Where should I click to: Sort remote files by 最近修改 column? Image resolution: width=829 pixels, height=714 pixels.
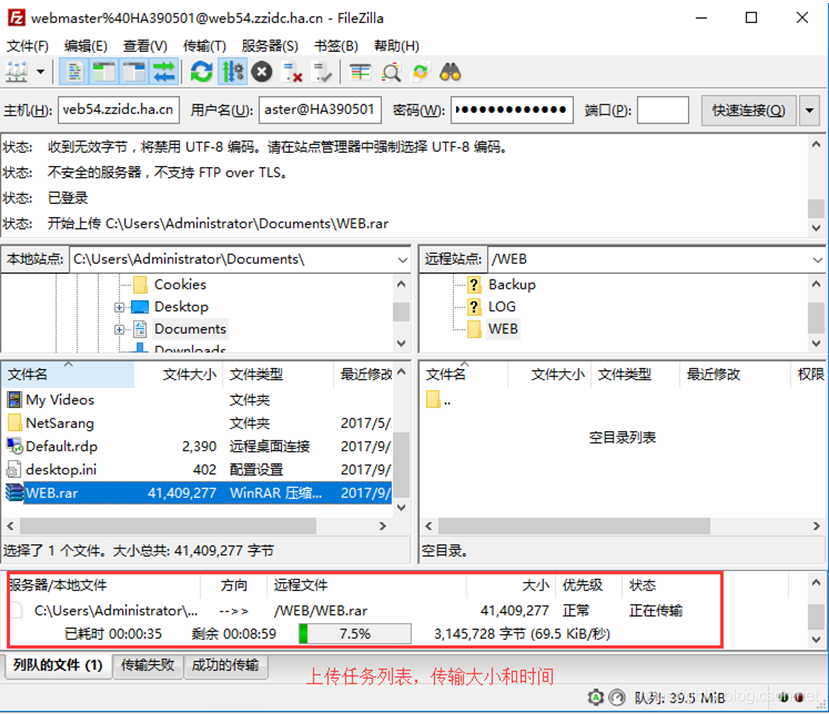(x=734, y=374)
